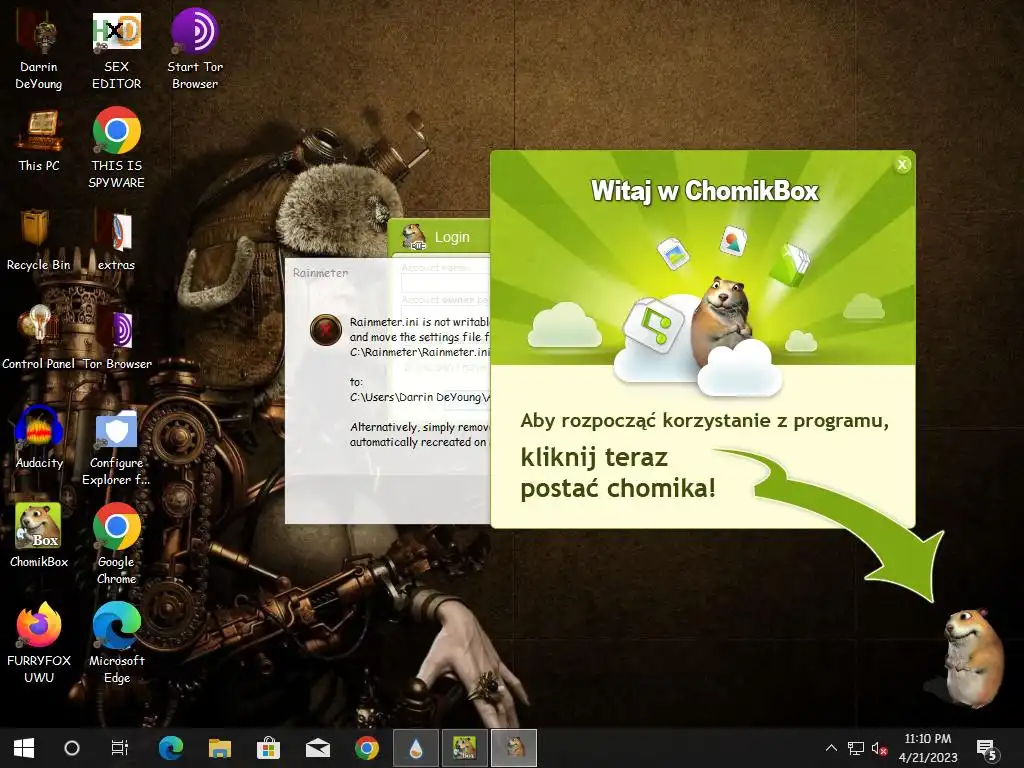This screenshot has width=1024, height=768.
Task: Select the Google Chrome desktop icon
Action: [116, 543]
